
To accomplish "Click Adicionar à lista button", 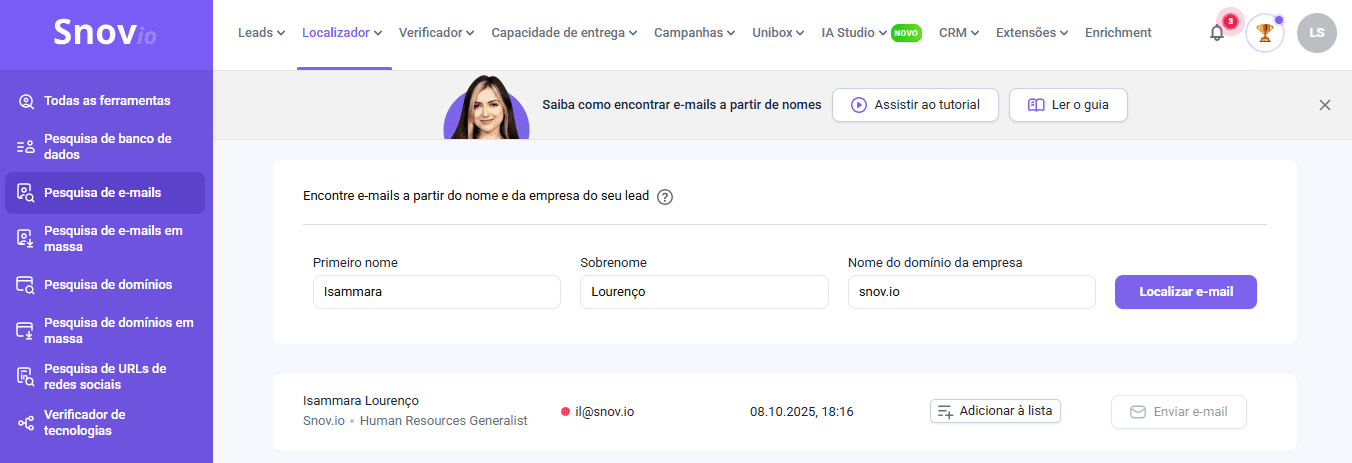I will tap(995, 411).
